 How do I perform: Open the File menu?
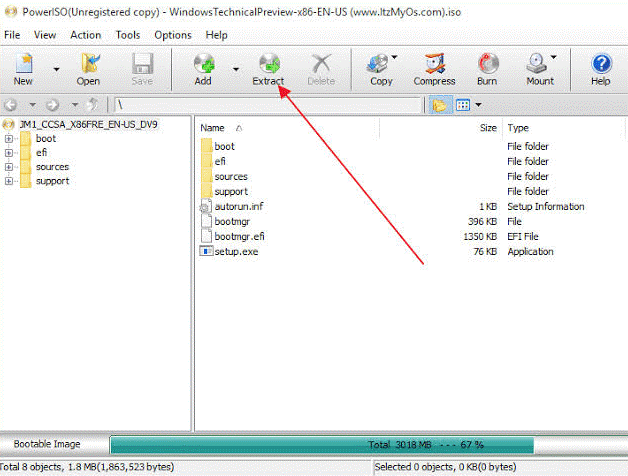coord(12,35)
